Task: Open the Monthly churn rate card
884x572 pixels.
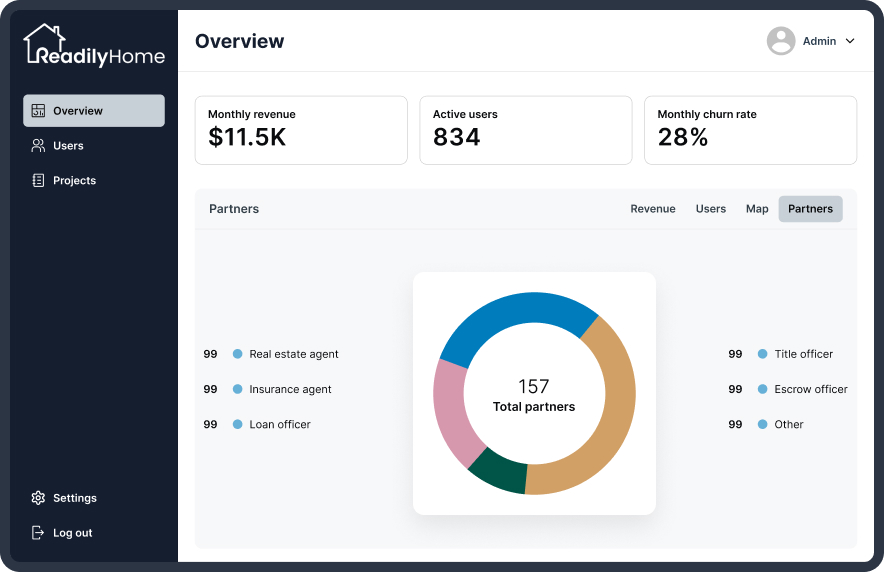Action: click(x=750, y=130)
